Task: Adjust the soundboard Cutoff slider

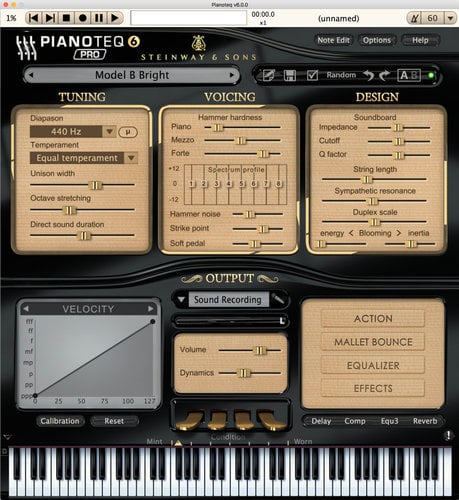Action: click(399, 142)
